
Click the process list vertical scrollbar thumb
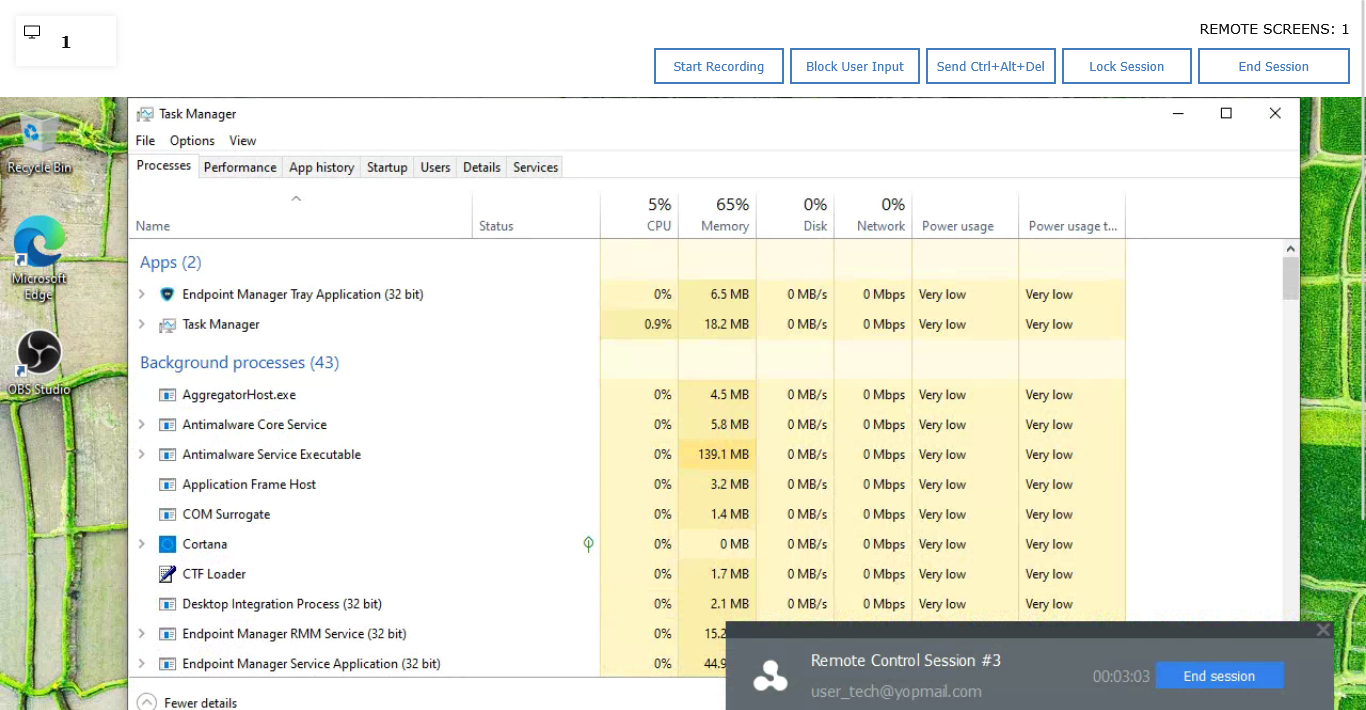1291,278
